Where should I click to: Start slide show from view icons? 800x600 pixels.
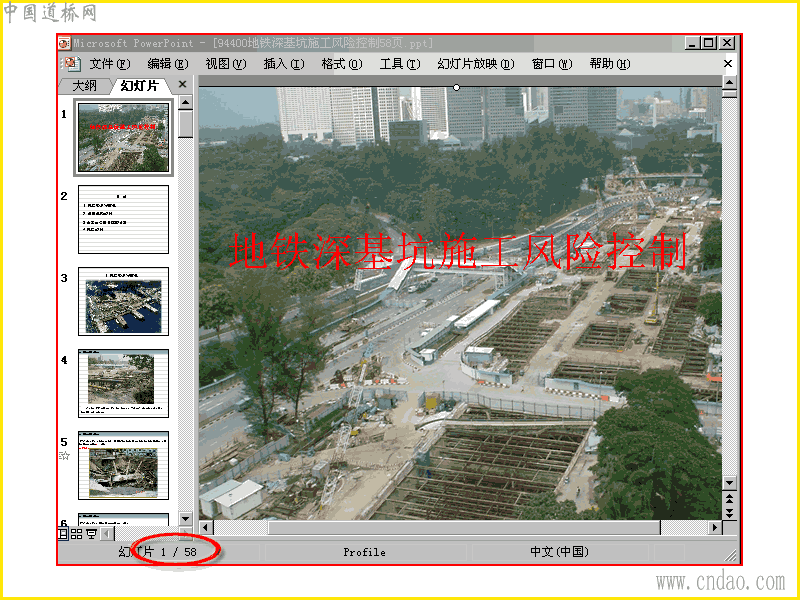click(x=91, y=534)
